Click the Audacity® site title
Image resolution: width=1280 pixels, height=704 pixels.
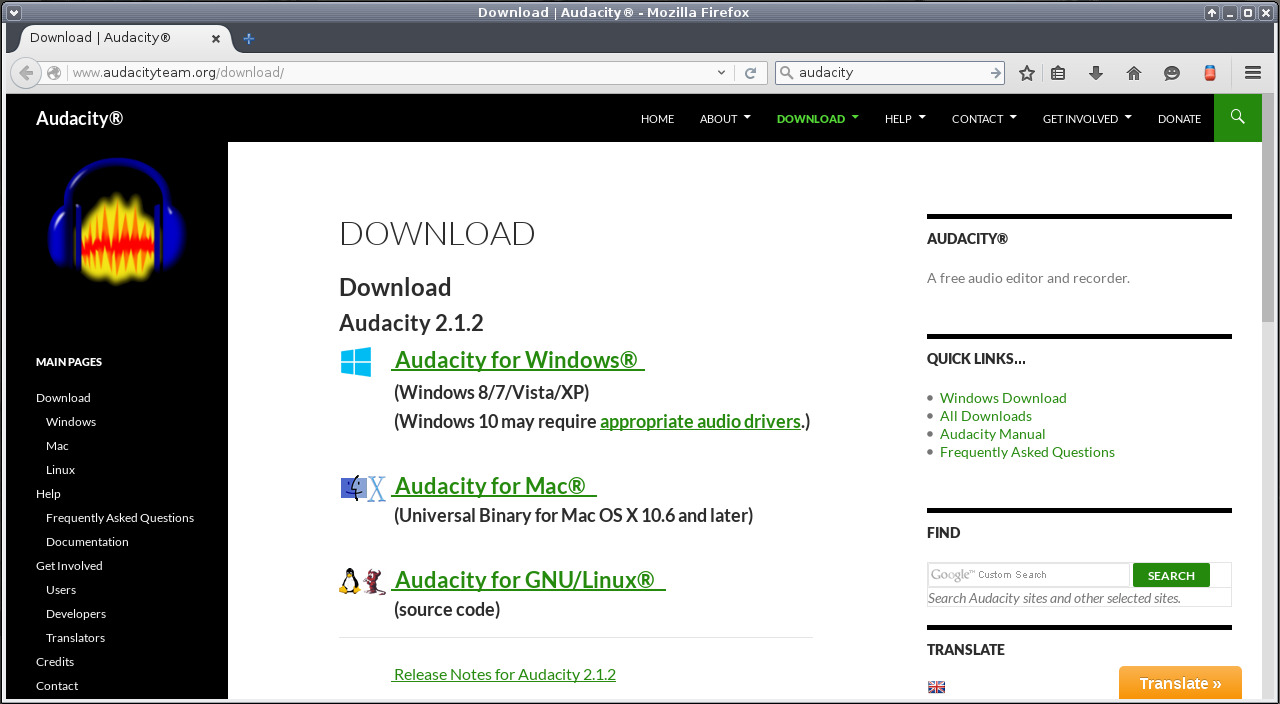(x=80, y=118)
